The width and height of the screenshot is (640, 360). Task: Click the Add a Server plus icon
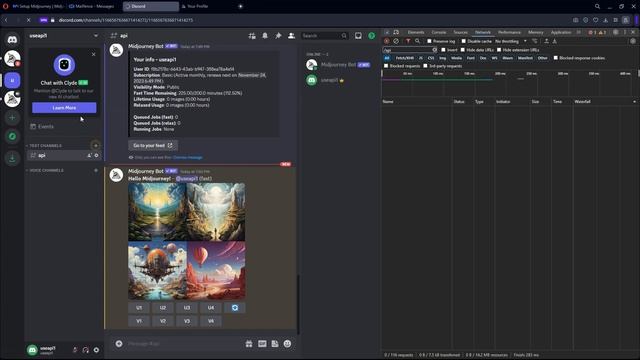pos(12,118)
